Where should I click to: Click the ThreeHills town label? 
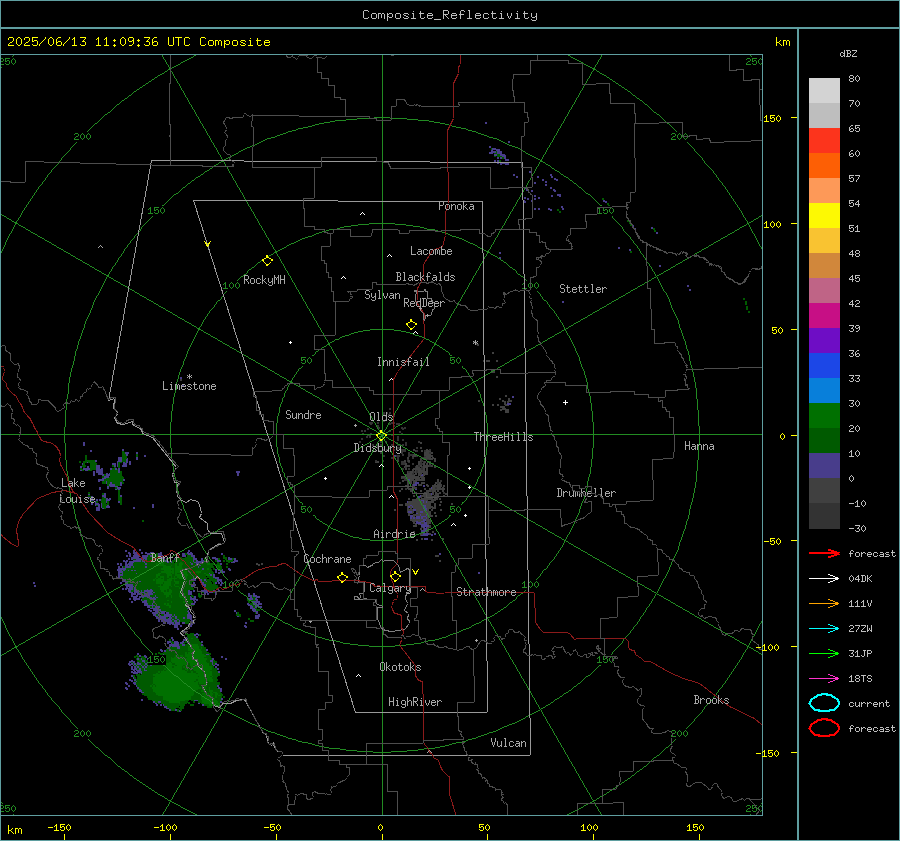503,437
